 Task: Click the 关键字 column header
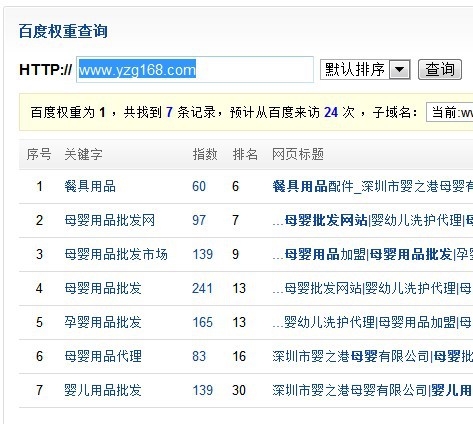pos(83,154)
